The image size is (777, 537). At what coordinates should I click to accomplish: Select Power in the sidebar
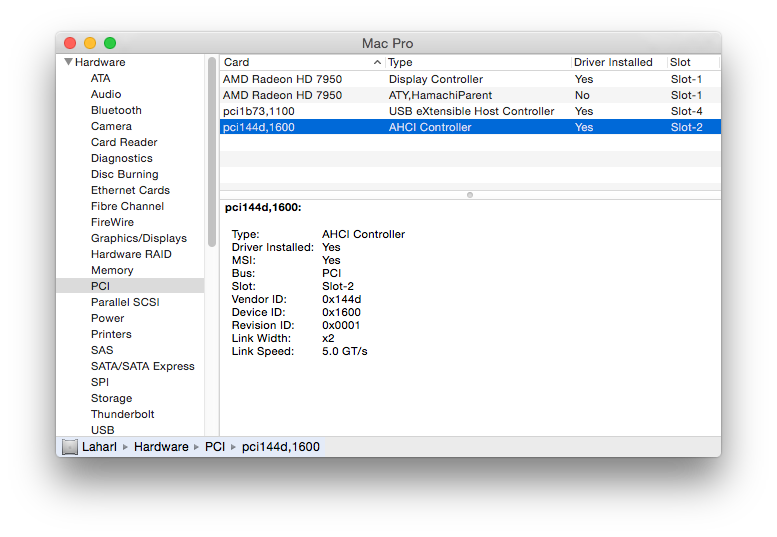tap(108, 318)
